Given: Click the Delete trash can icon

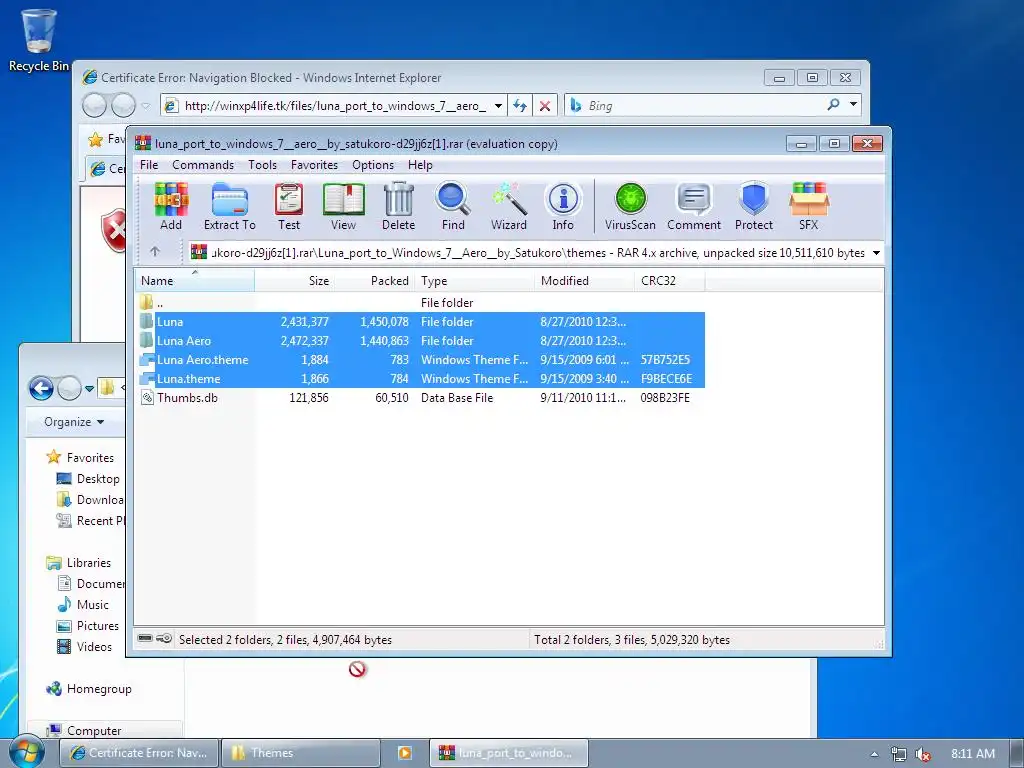Looking at the screenshot, I should pos(398,206).
